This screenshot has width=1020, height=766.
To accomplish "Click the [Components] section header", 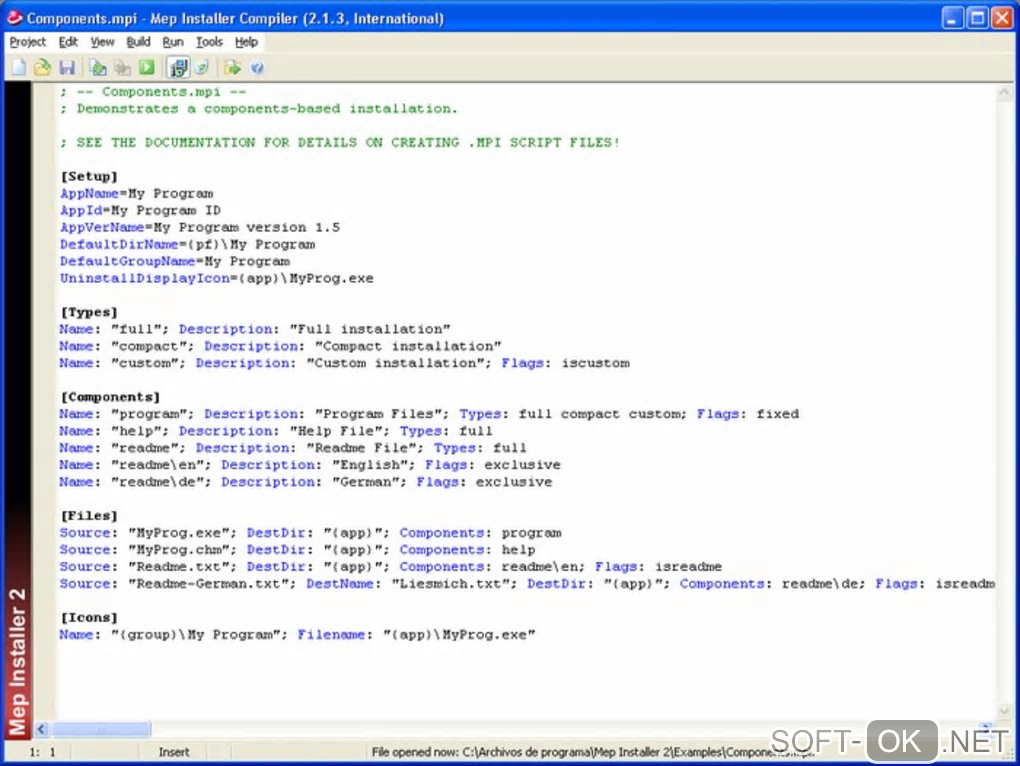I will coord(111,397).
